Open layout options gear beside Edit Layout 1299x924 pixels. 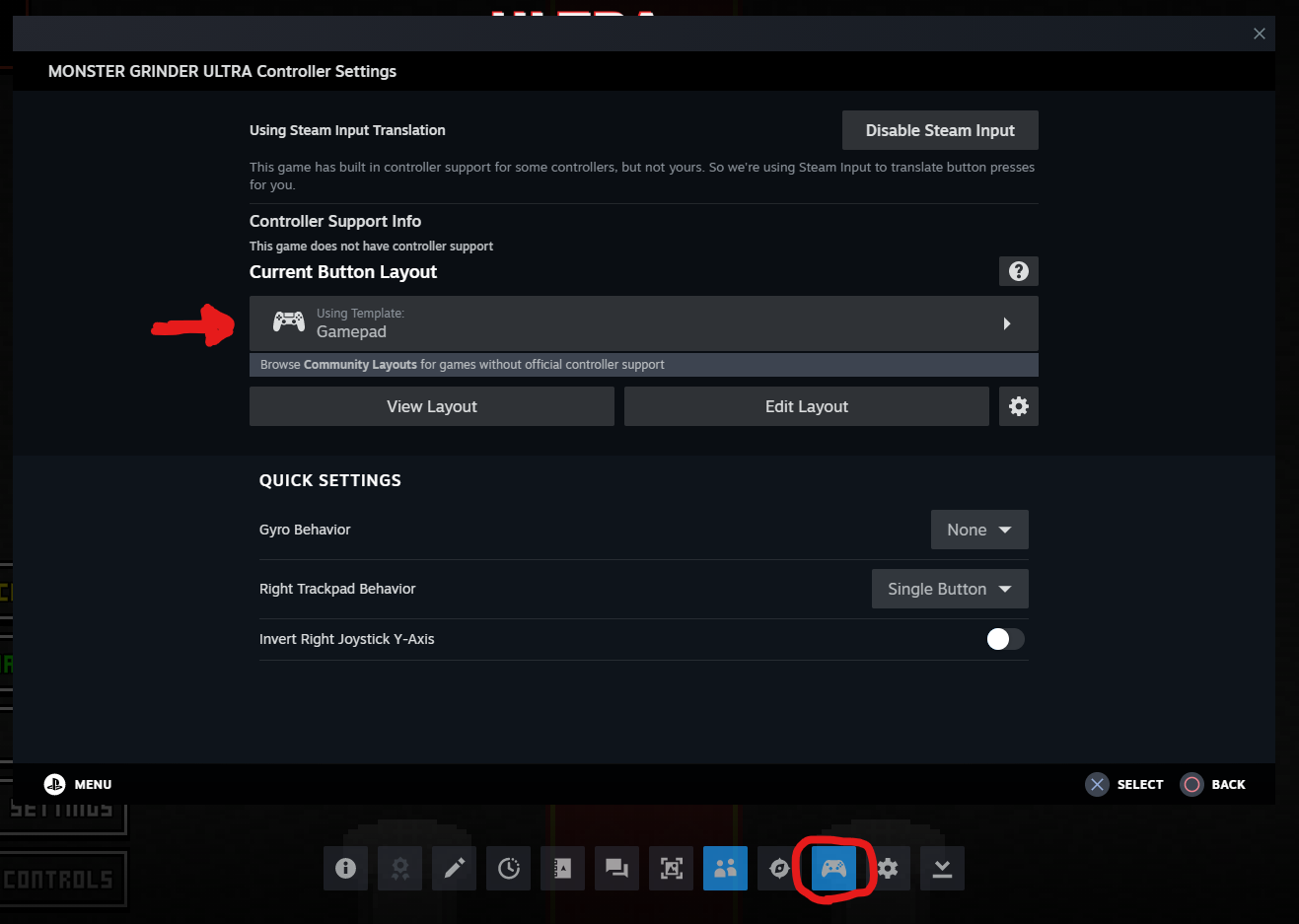(x=1019, y=406)
